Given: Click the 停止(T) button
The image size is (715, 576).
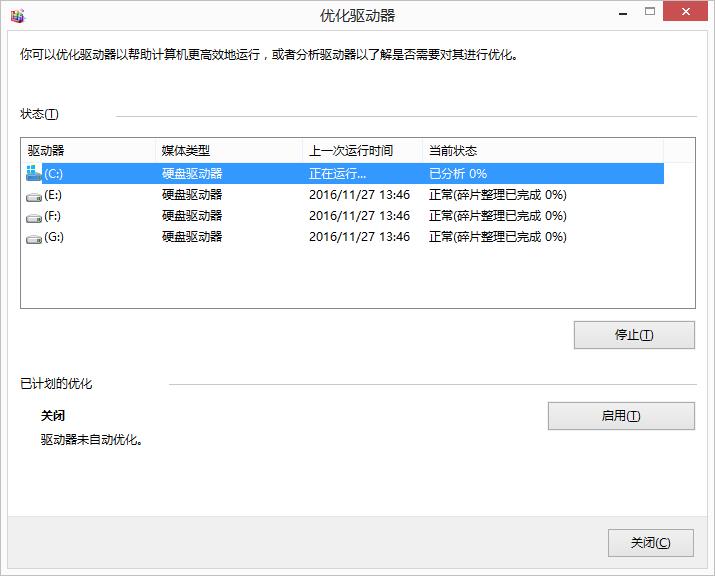Looking at the screenshot, I should (634, 335).
